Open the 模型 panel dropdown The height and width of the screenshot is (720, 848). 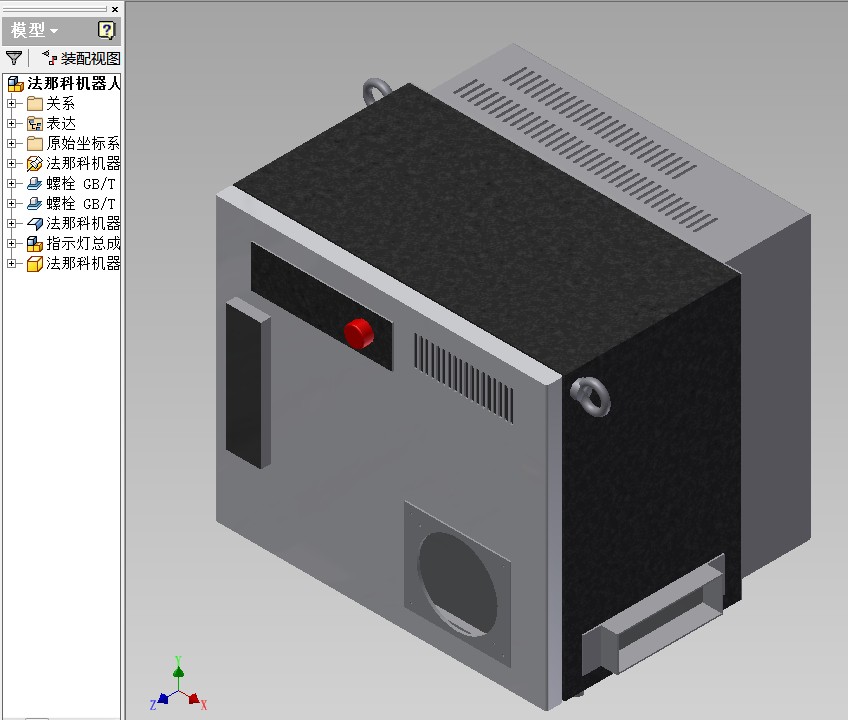[x=34, y=30]
